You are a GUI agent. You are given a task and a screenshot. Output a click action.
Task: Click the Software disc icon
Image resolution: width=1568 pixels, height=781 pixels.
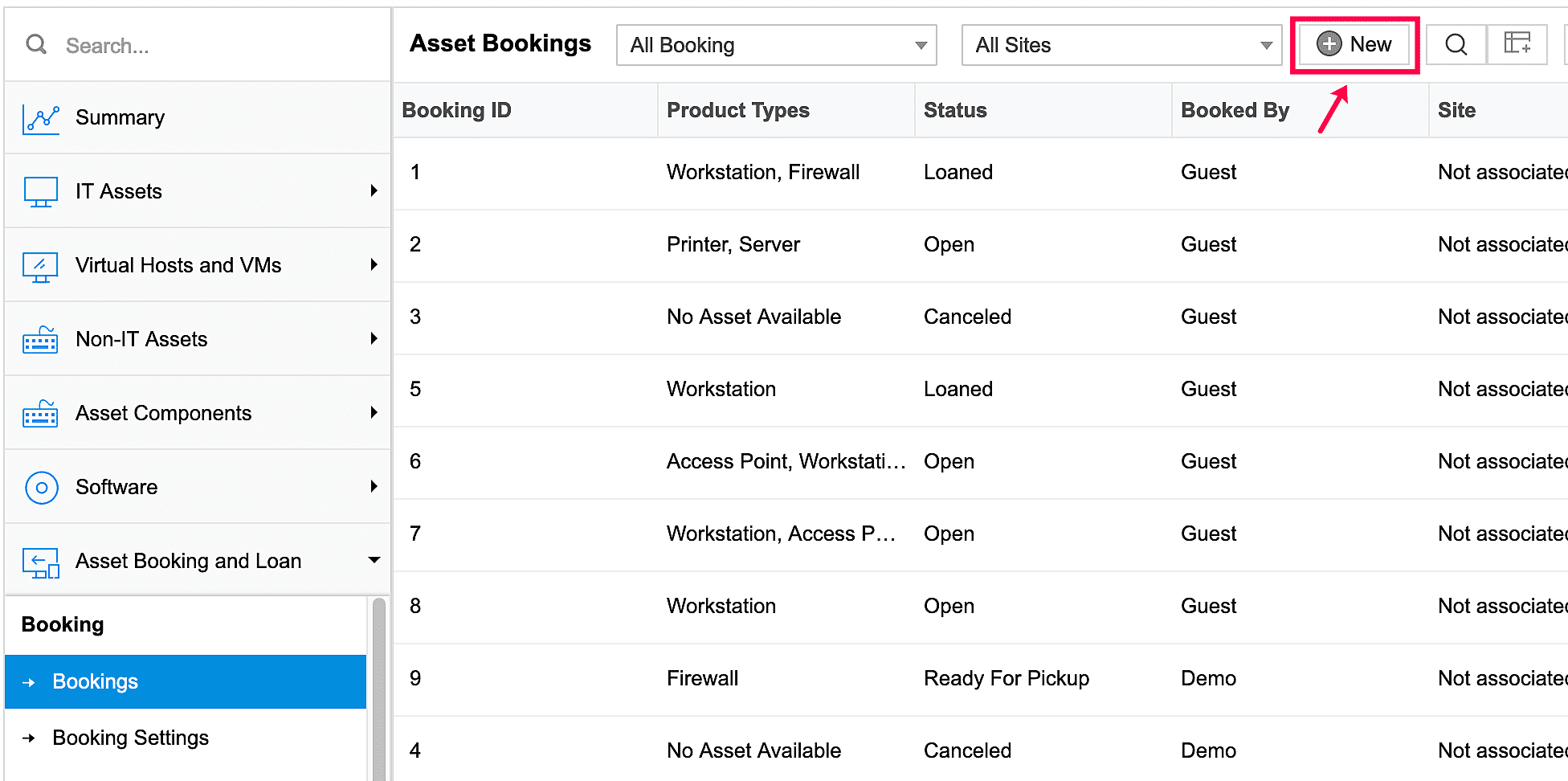41,488
